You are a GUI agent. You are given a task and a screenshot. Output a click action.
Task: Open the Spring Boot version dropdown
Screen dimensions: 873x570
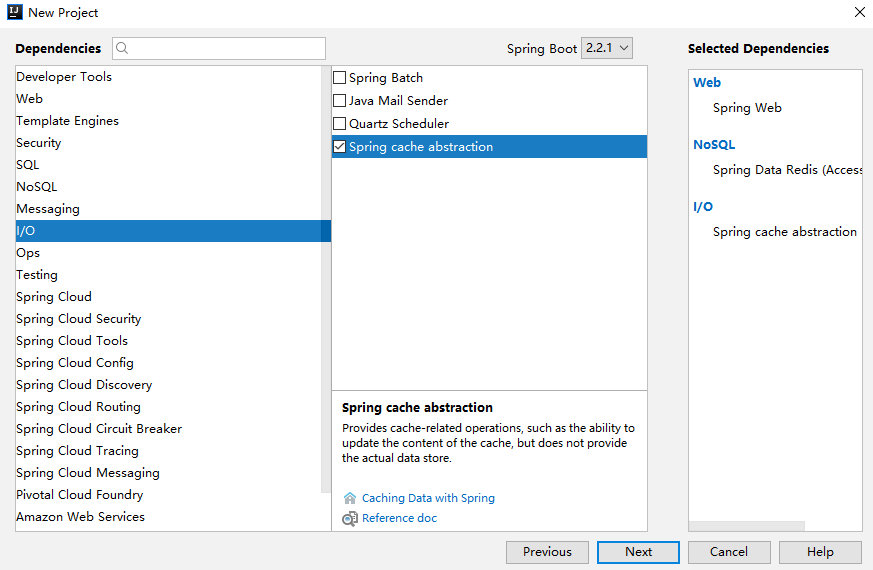pos(606,48)
